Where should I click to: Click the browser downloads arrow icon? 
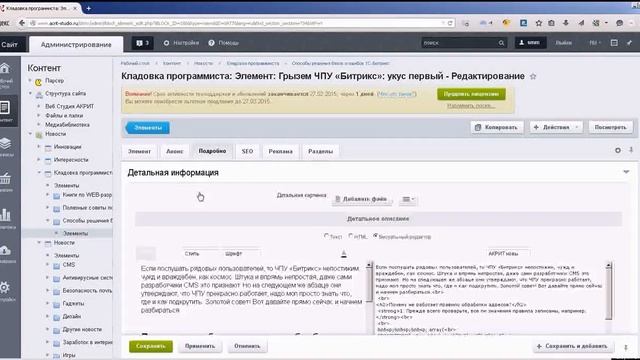click(566, 23)
